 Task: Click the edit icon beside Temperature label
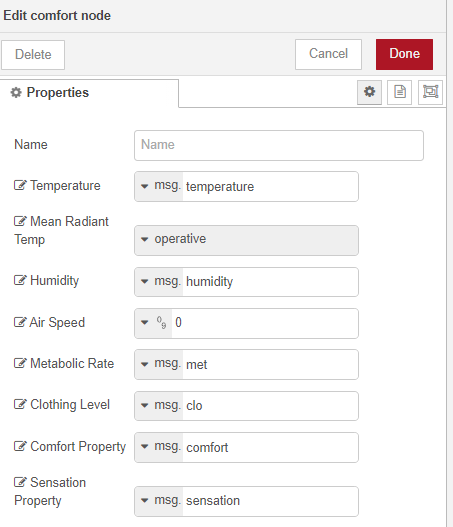point(20,185)
